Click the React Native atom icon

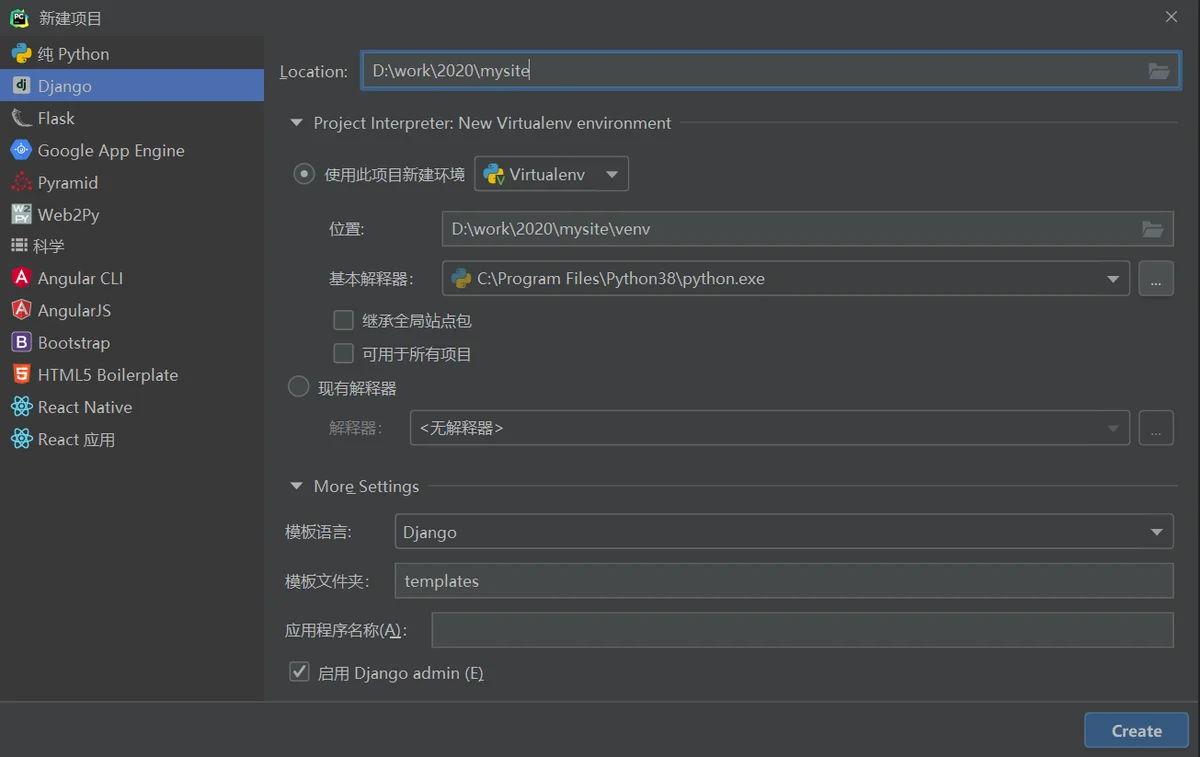[21, 407]
